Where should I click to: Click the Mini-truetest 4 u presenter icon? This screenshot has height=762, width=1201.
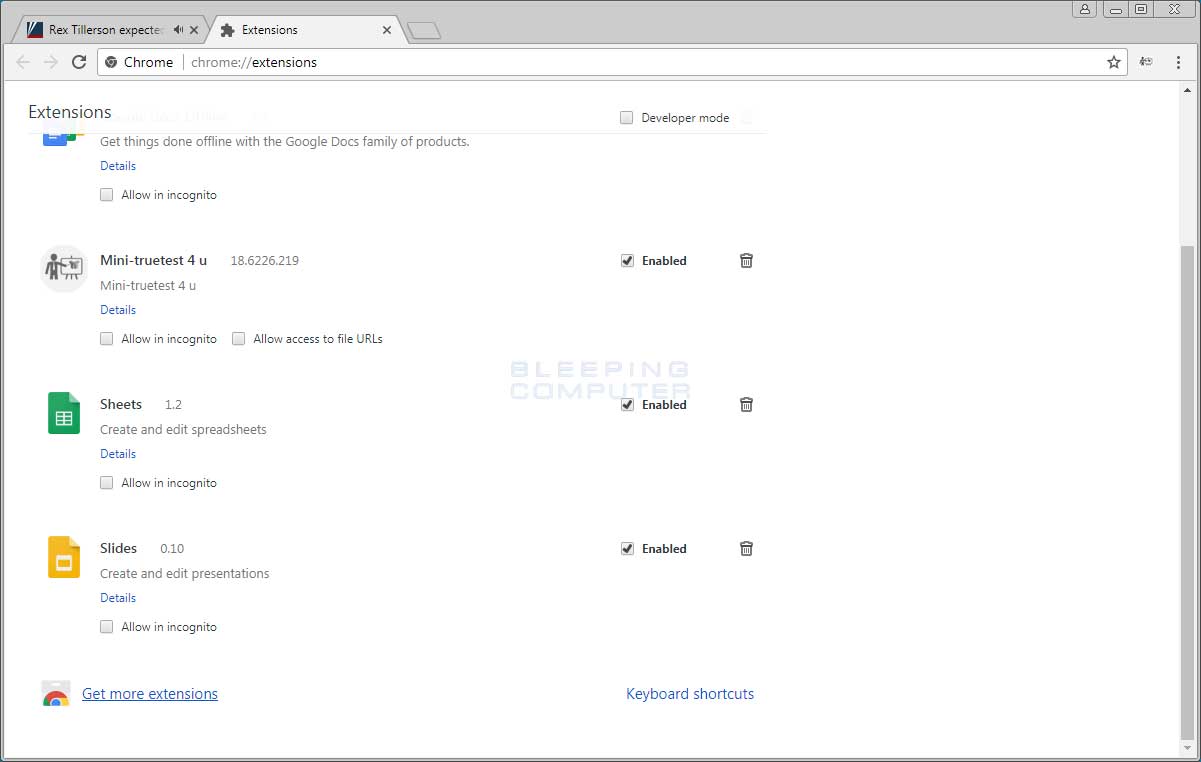[64, 268]
